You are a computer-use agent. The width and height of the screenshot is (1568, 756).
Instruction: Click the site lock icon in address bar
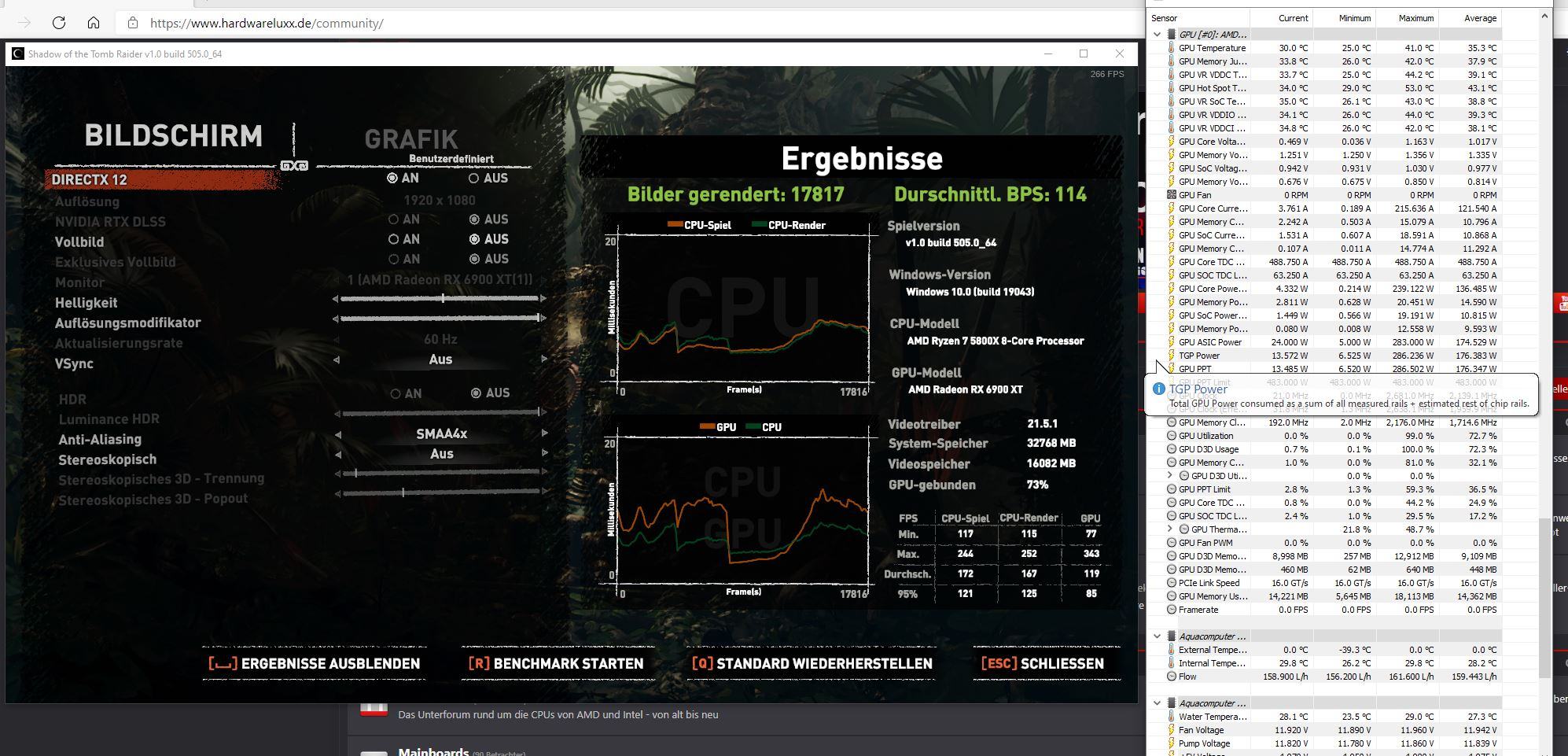click(x=132, y=23)
